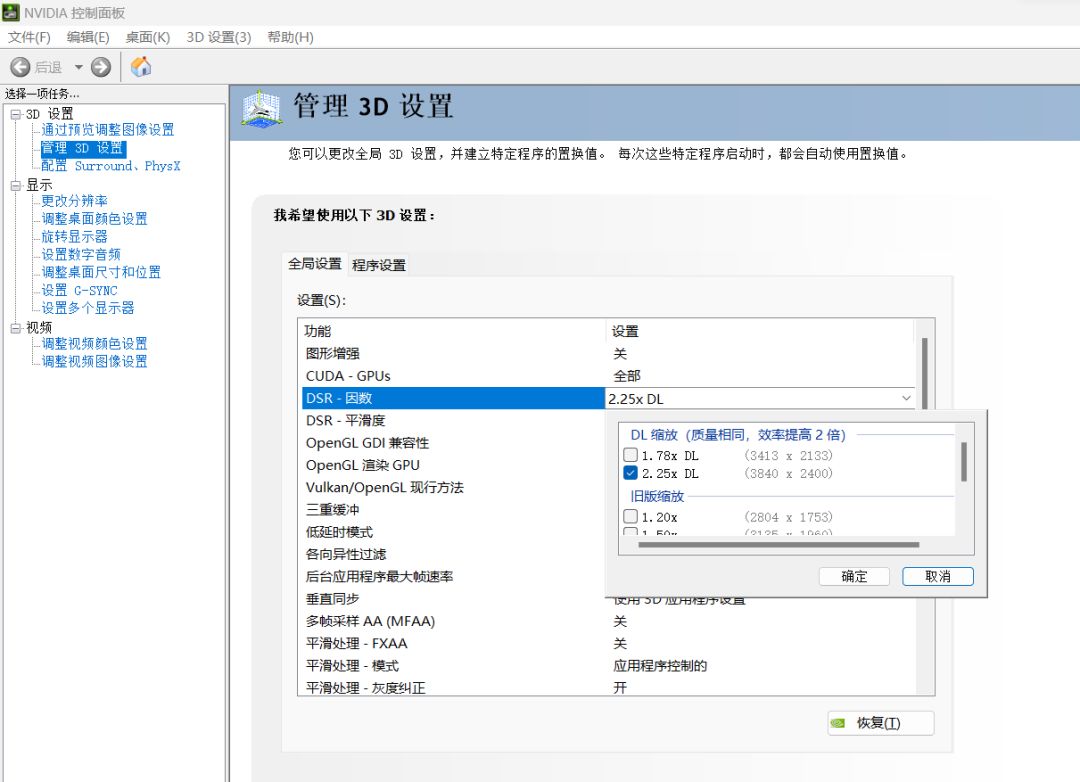This screenshot has height=782, width=1080.
Task: Collapse the 3D 设置 tree node
Action: coord(15,114)
